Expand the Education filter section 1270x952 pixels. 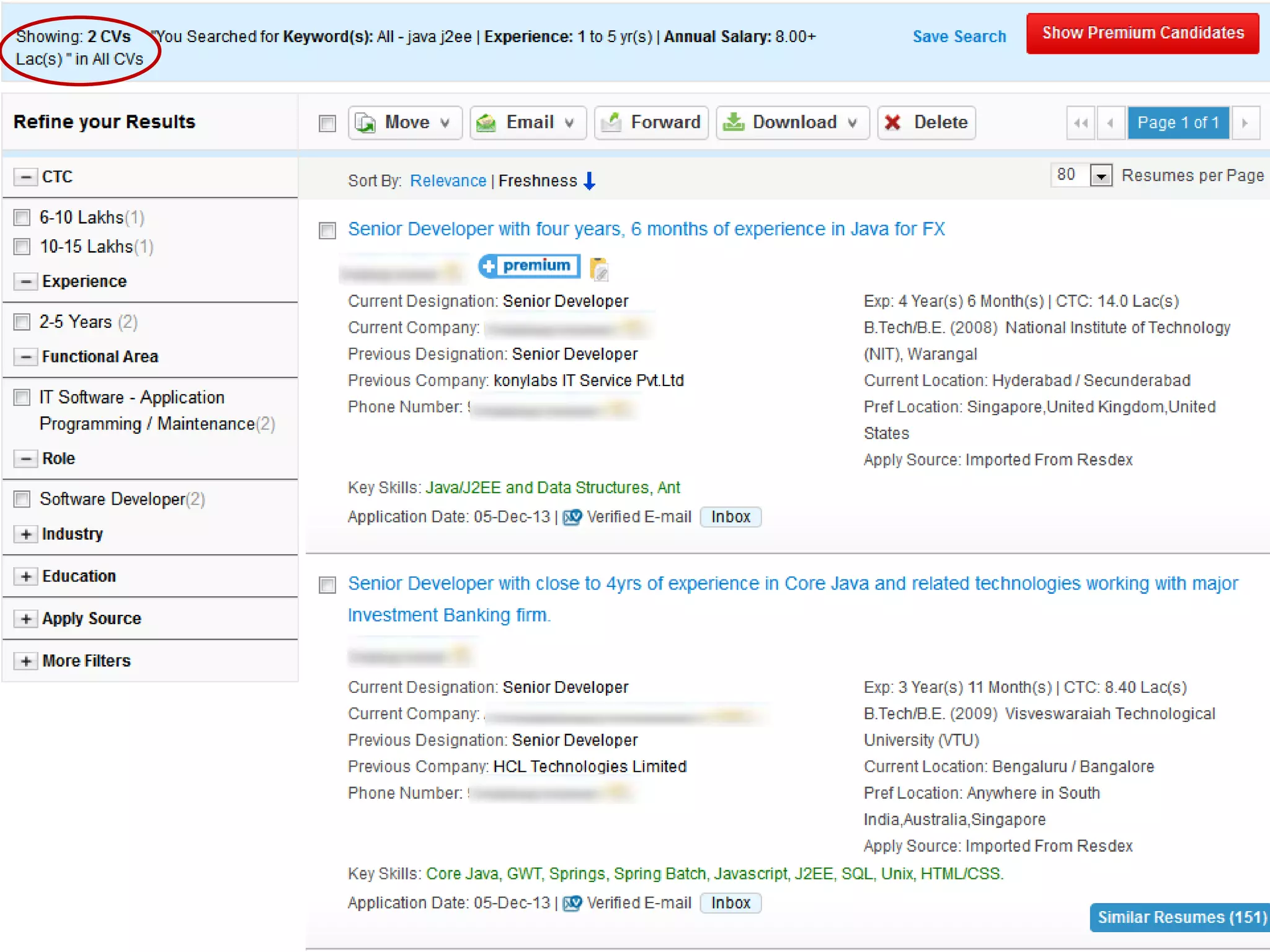(25, 576)
